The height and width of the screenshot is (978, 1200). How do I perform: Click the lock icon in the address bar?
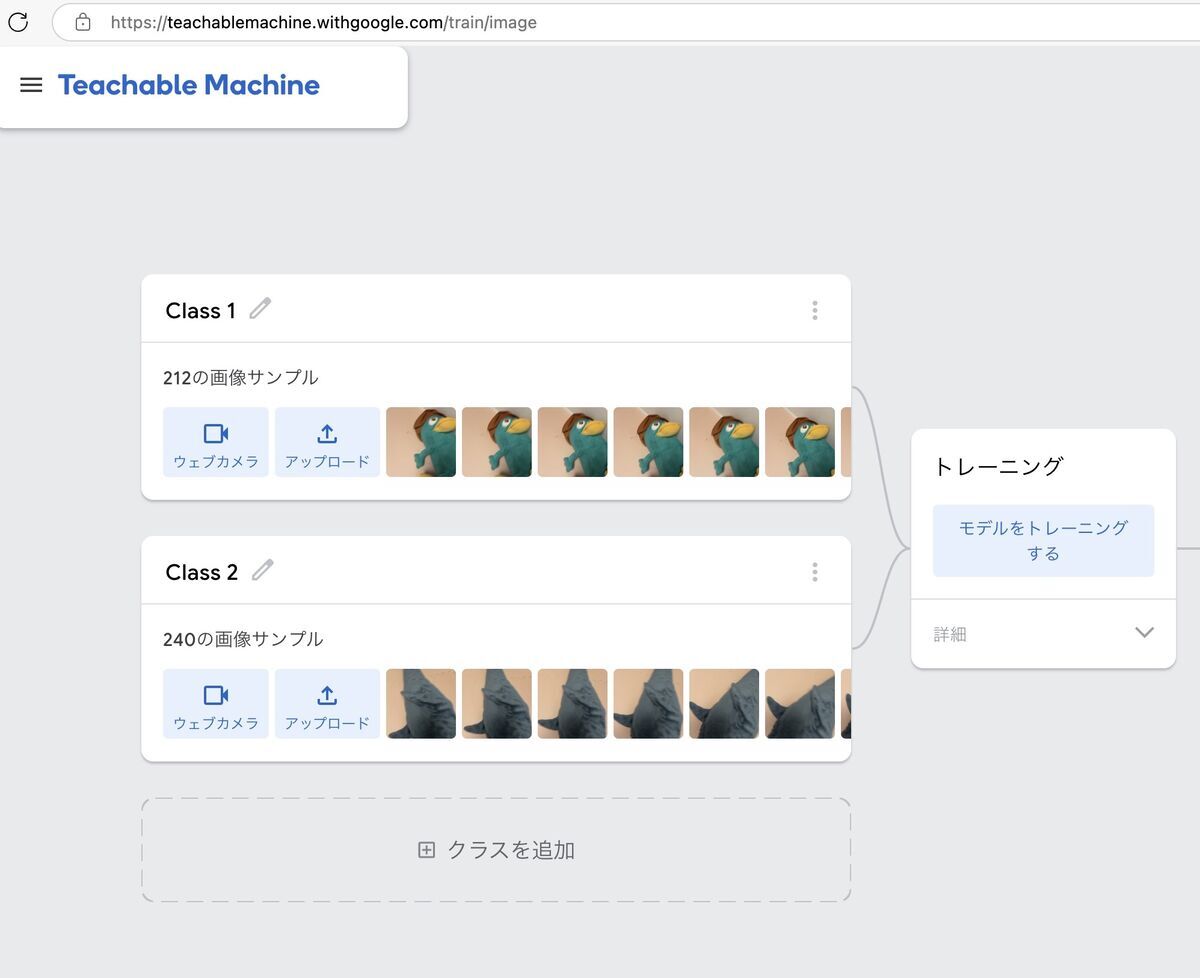point(83,22)
